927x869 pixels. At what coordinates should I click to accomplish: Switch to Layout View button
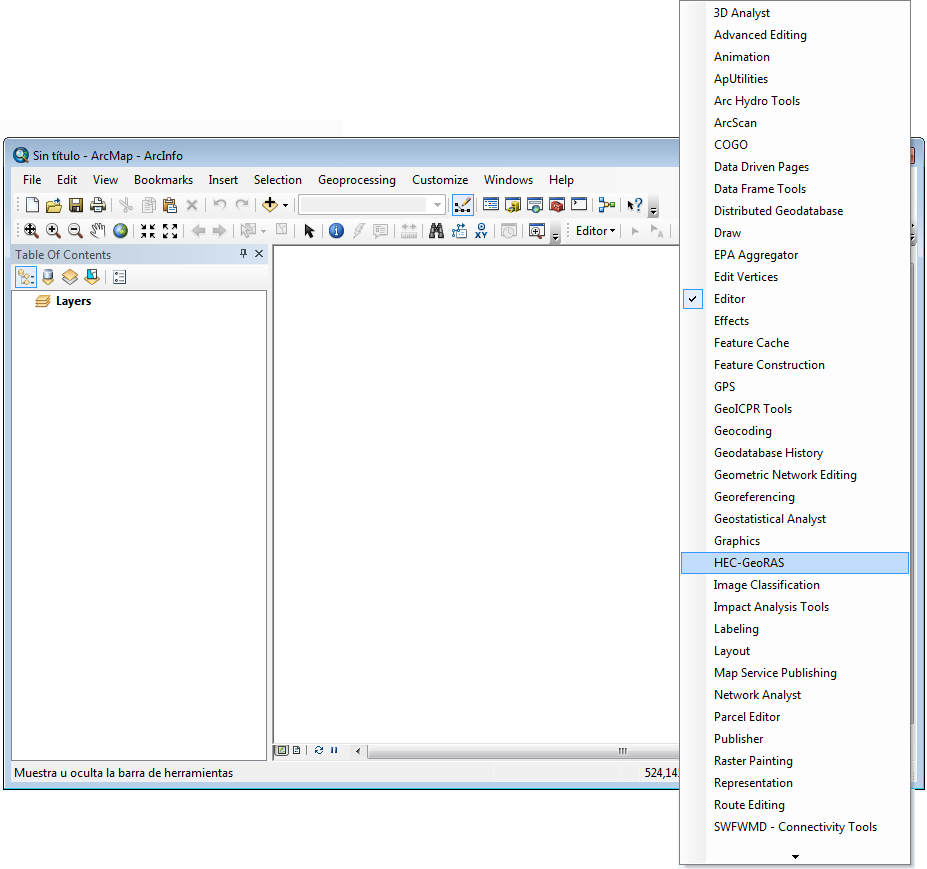pyautogui.click(x=297, y=750)
